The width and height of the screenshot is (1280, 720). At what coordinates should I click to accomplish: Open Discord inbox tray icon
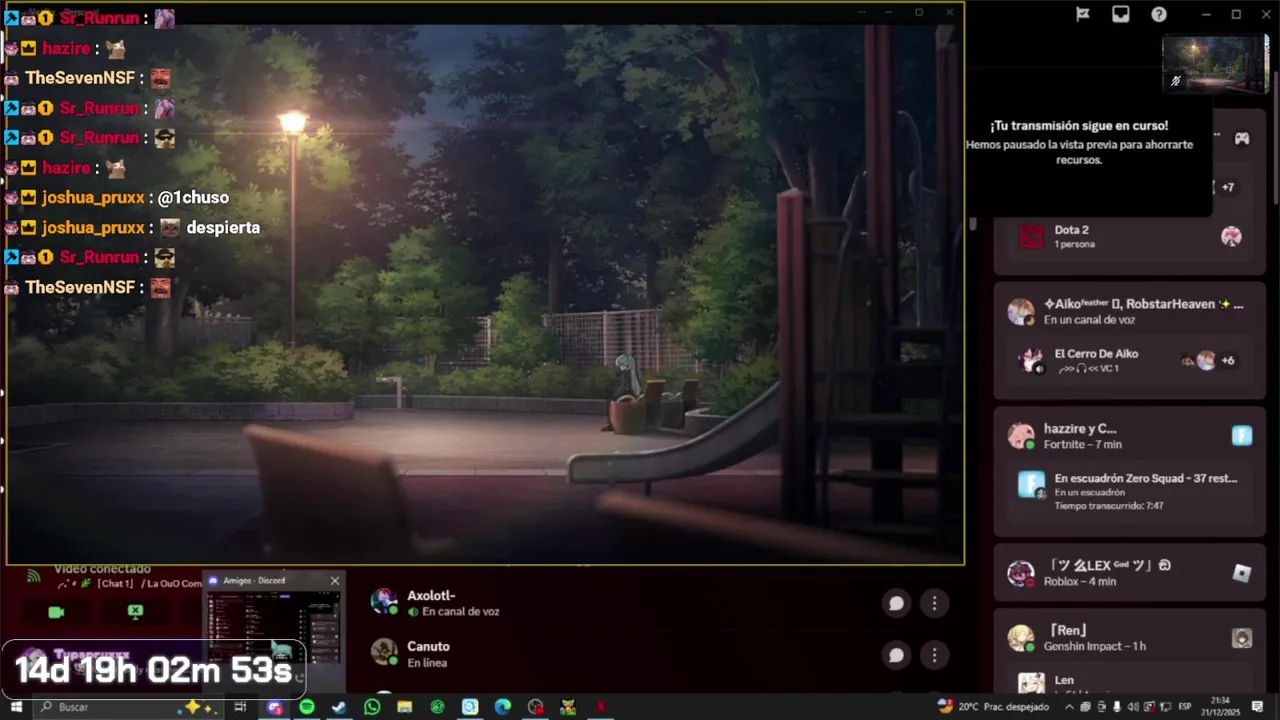1120,14
